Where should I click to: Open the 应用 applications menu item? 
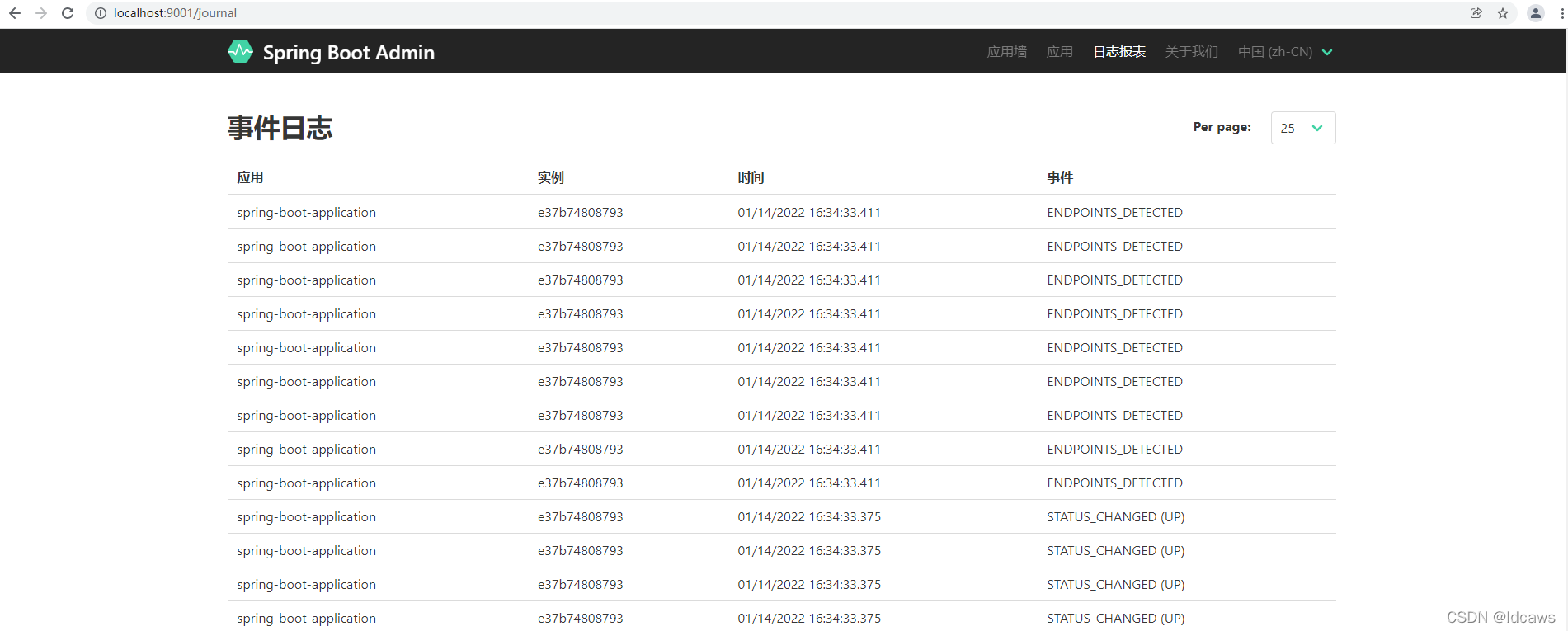click(x=1060, y=51)
